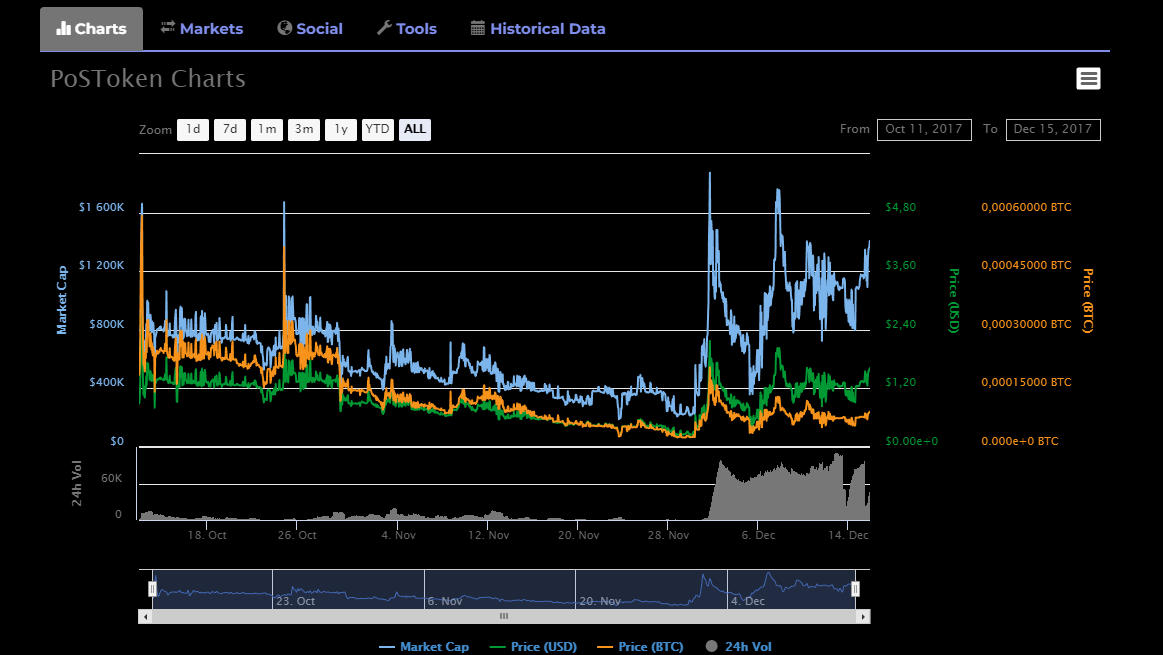Set zoom range to 7d
Image resolution: width=1163 pixels, height=655 pixels.
coord(230,129)
